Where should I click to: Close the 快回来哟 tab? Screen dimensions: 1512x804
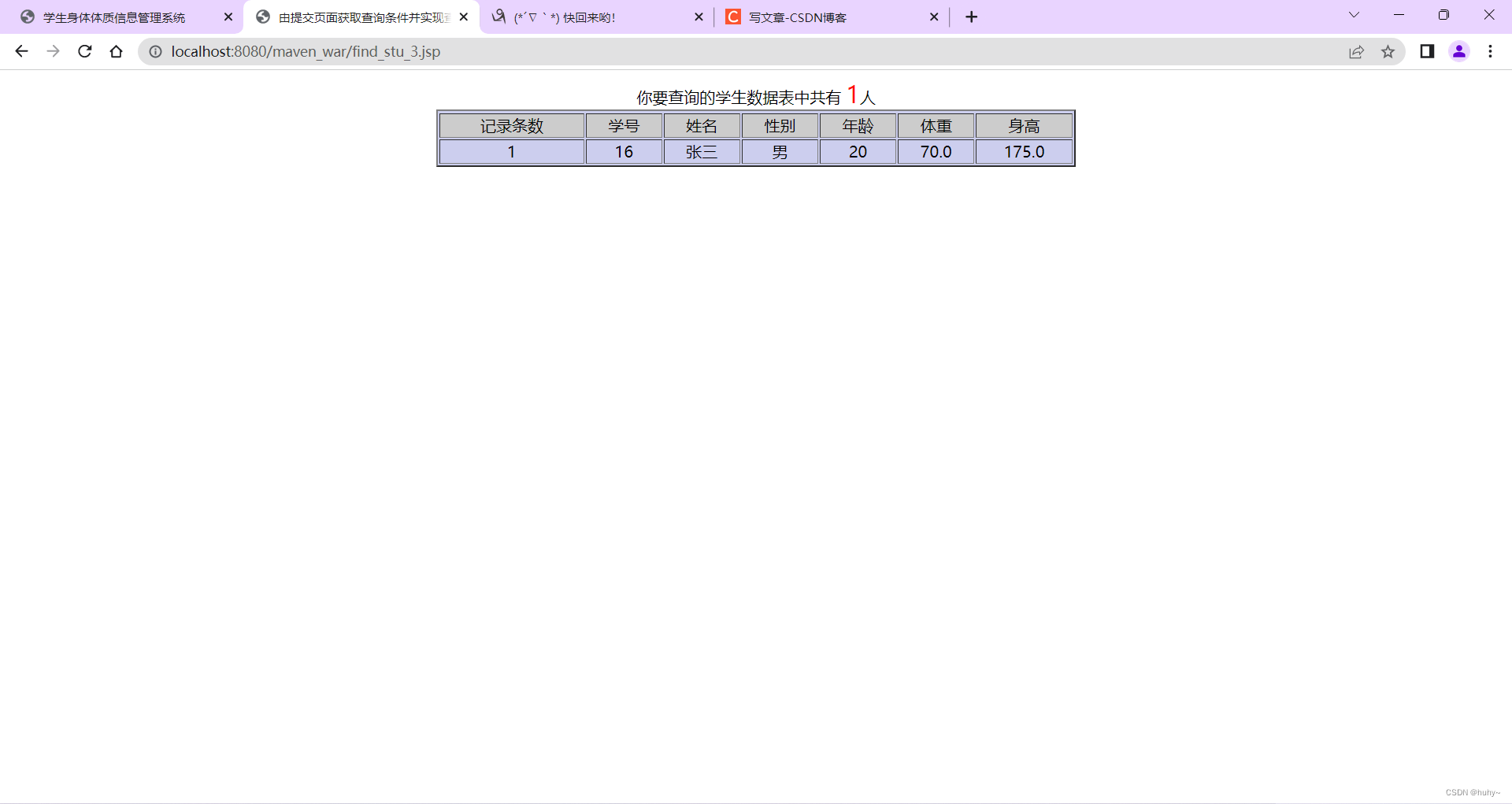click(699, 17)
